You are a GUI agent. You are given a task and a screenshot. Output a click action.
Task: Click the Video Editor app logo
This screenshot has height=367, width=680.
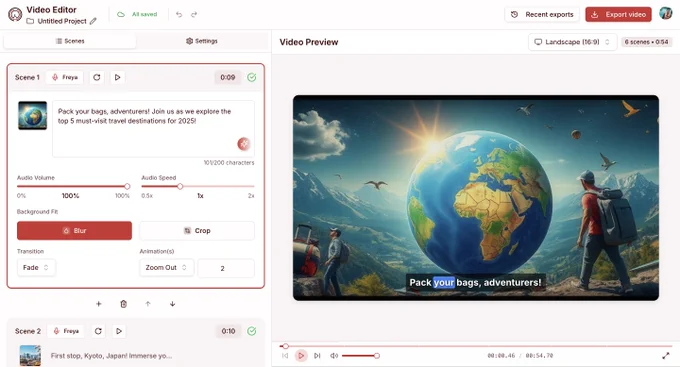point(15,14)
